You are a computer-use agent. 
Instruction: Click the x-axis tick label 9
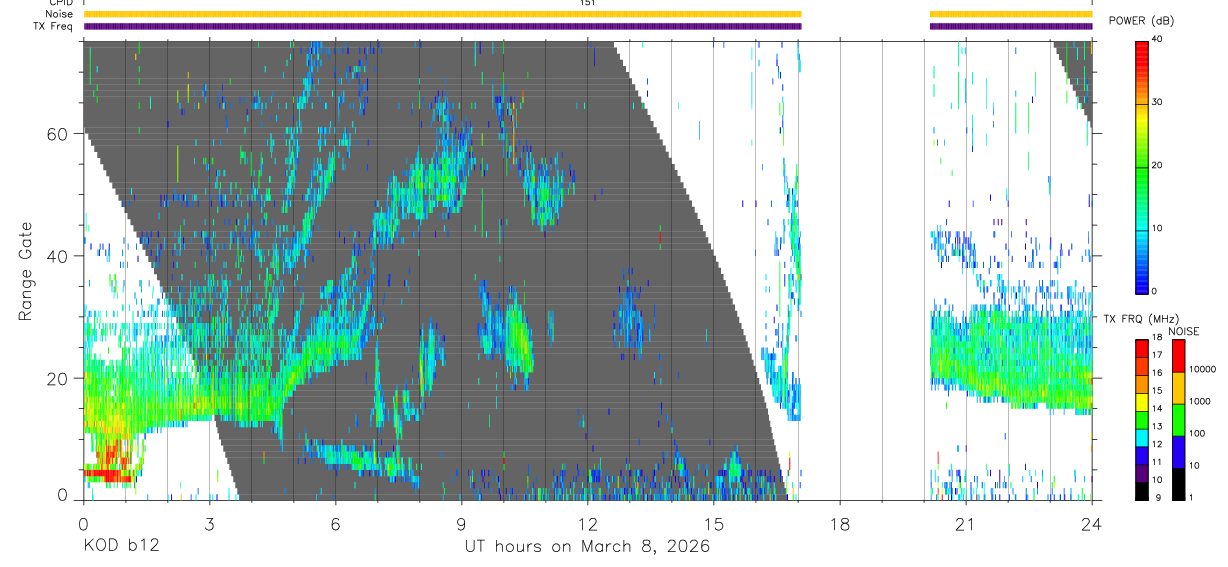pos(461,523)
